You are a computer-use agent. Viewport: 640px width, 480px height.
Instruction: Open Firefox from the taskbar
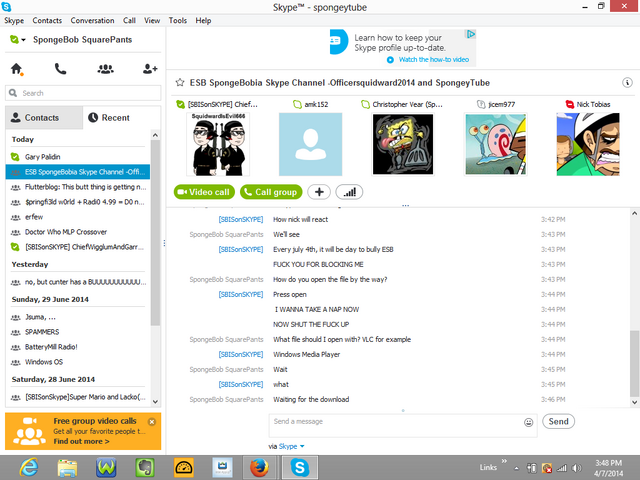click(x=259, y=468)
